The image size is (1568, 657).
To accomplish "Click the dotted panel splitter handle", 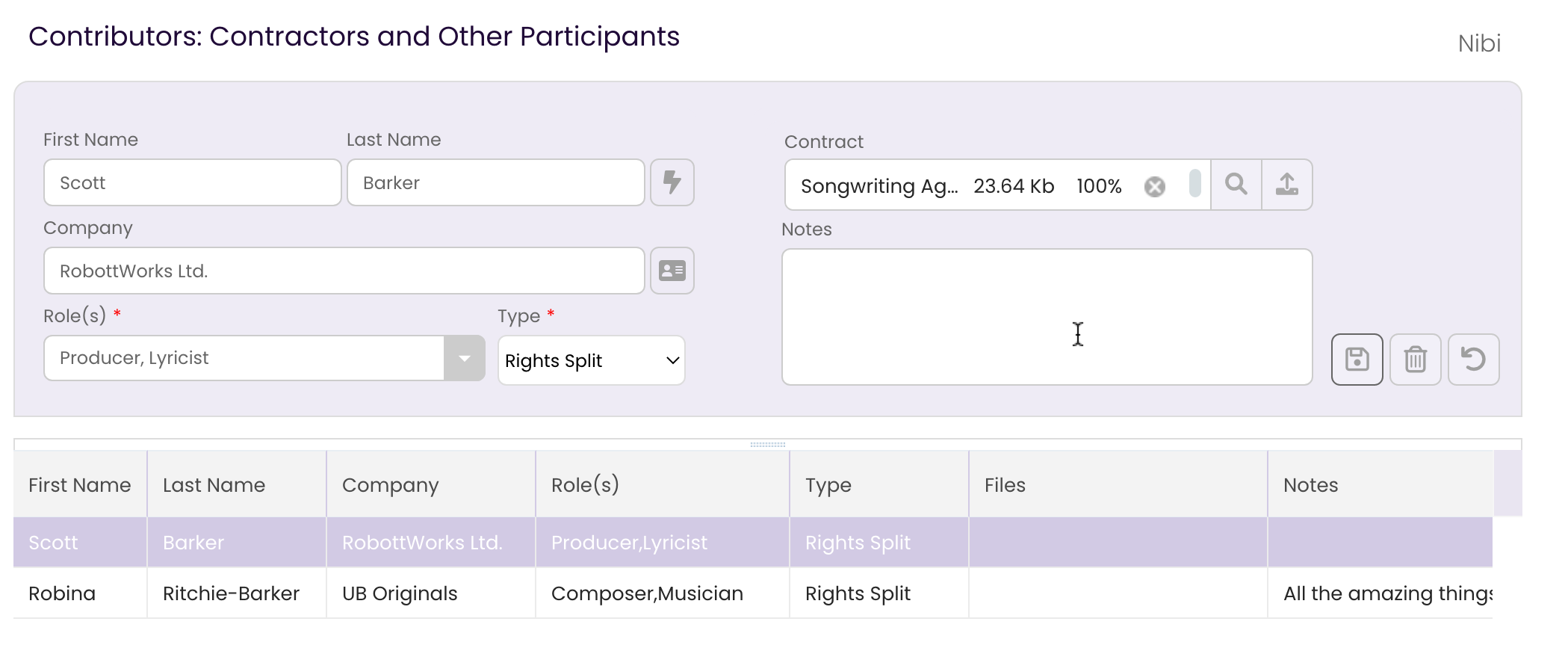I will pyautogui.click(x=767, y=445).
